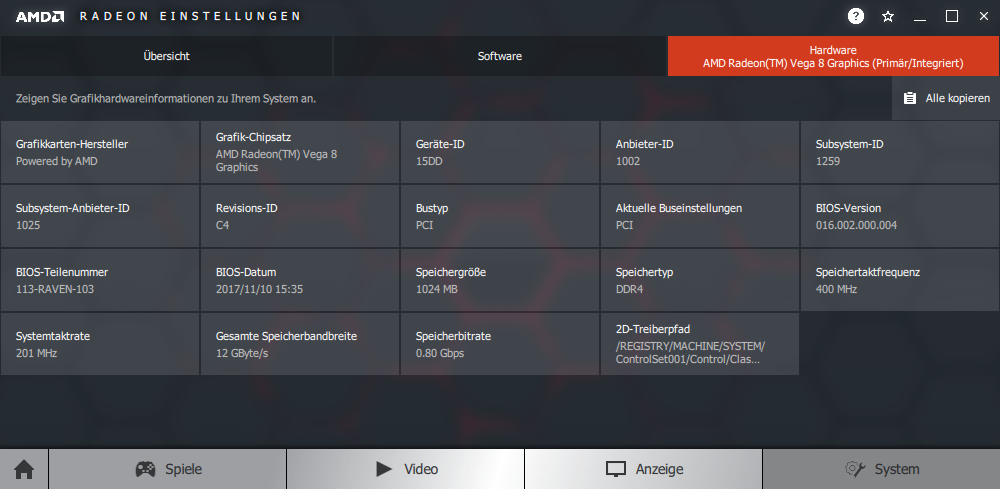
Task: Switch to the Software tab
Action: point(500,56)
